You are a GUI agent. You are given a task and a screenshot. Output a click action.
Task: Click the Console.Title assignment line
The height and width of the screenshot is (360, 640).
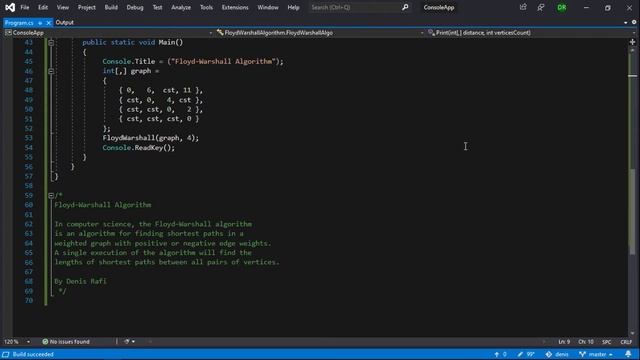[193, 62]
